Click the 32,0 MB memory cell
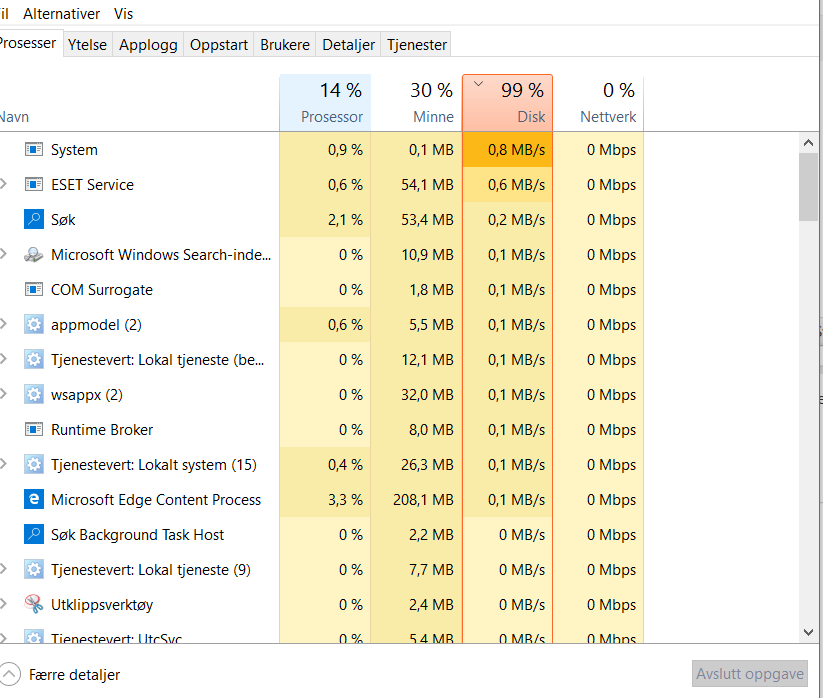 (x=416, y=395)
